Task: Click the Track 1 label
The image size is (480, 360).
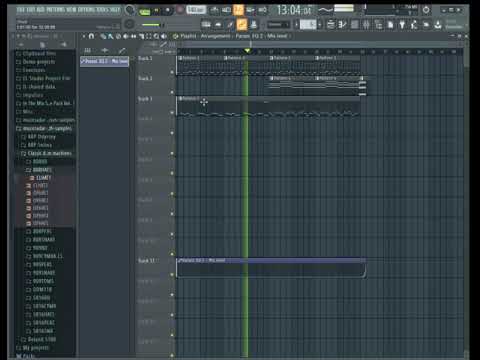Action: coord(145,58)
